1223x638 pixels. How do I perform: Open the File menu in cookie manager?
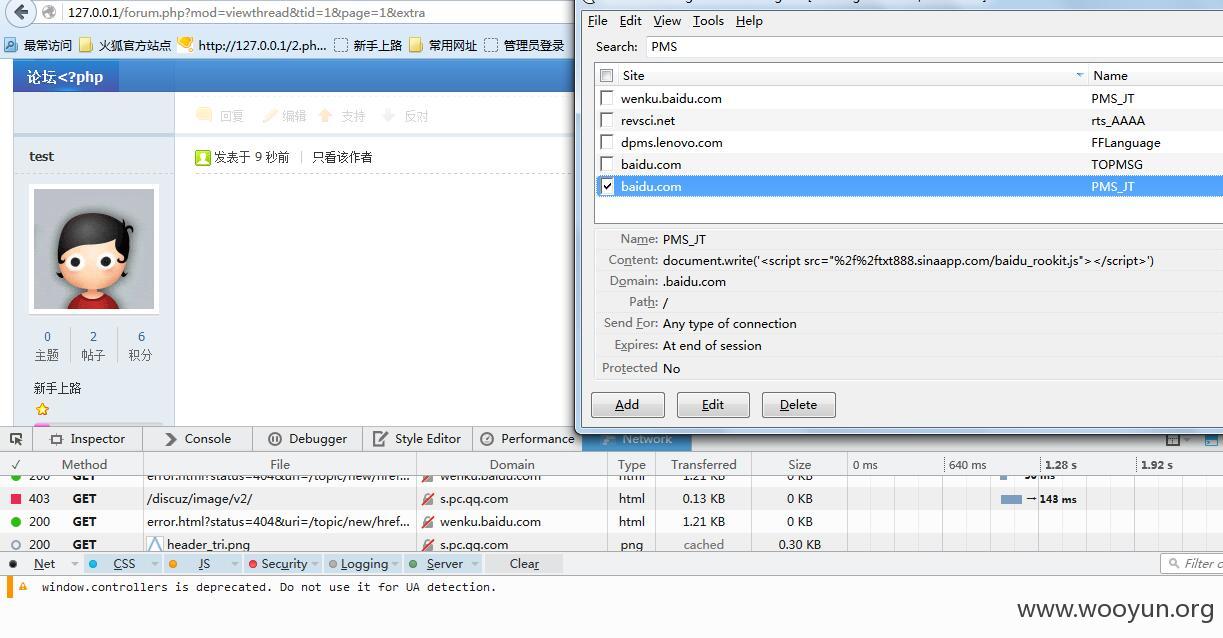[597, 20]
